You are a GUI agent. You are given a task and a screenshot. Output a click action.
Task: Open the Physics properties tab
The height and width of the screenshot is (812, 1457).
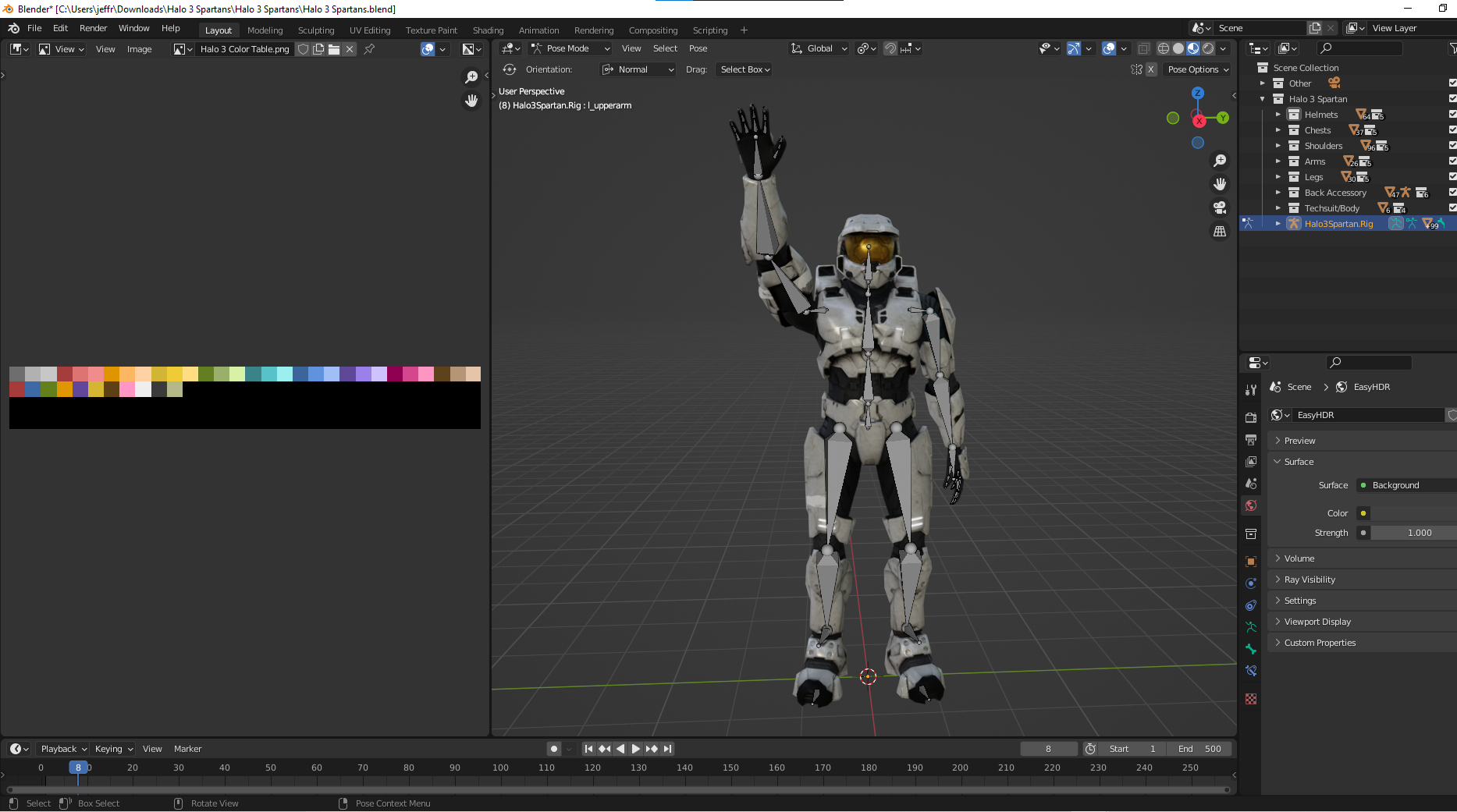click(x=1251, y=583)
